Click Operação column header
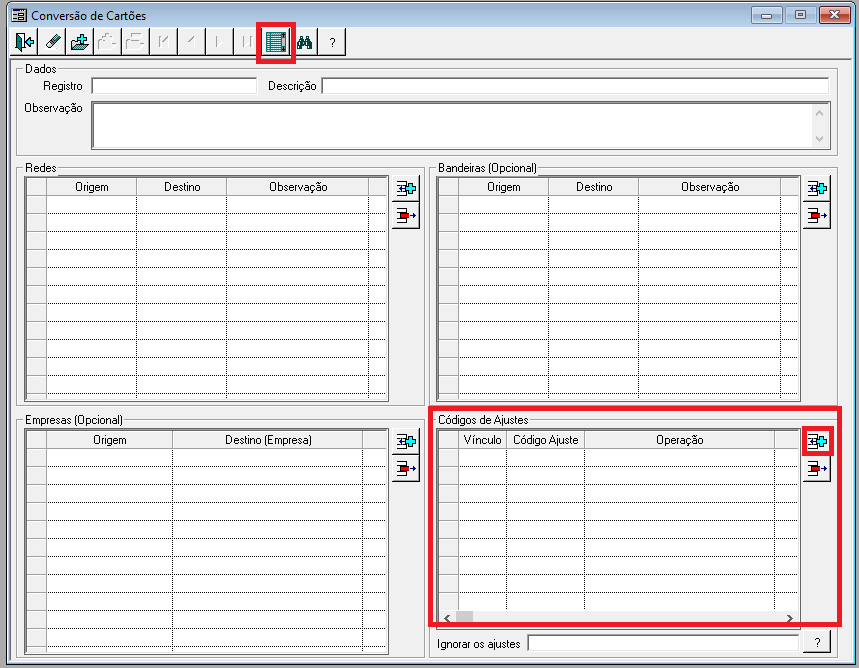The image size is (859, 668). click(x=679, y=440)
